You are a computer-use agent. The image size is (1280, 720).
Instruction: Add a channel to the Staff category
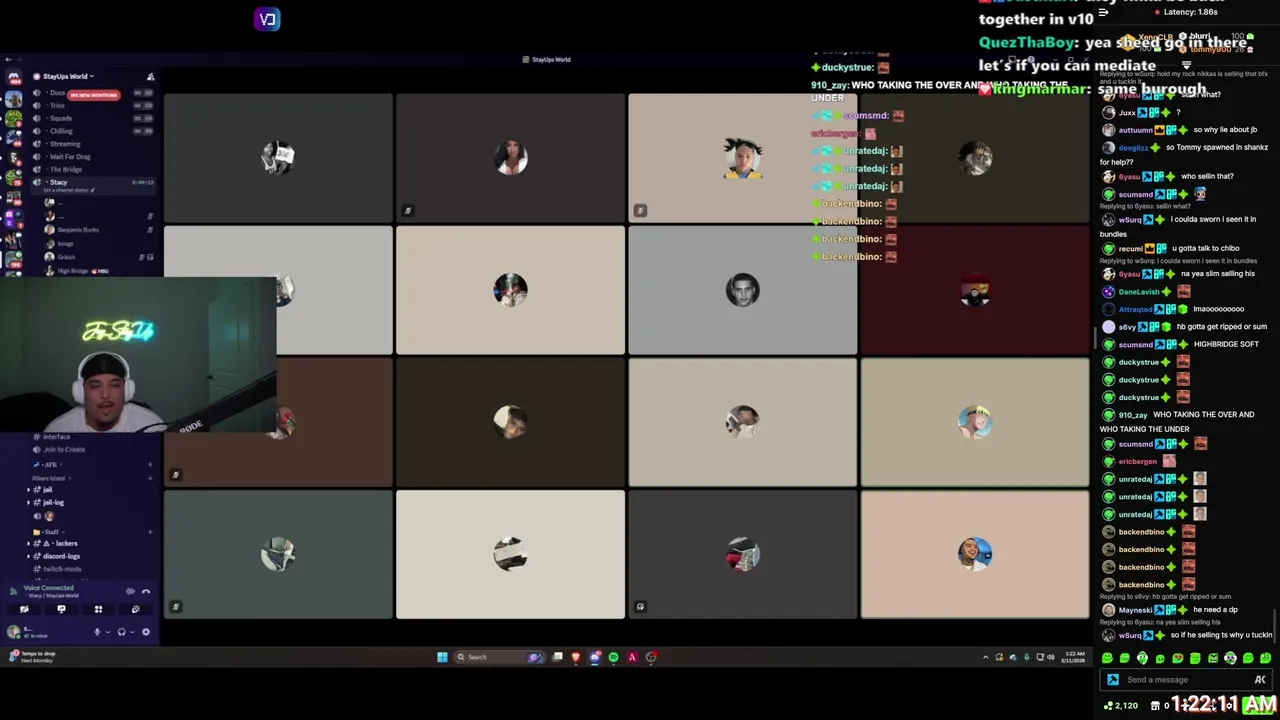[x=150, y=532]
